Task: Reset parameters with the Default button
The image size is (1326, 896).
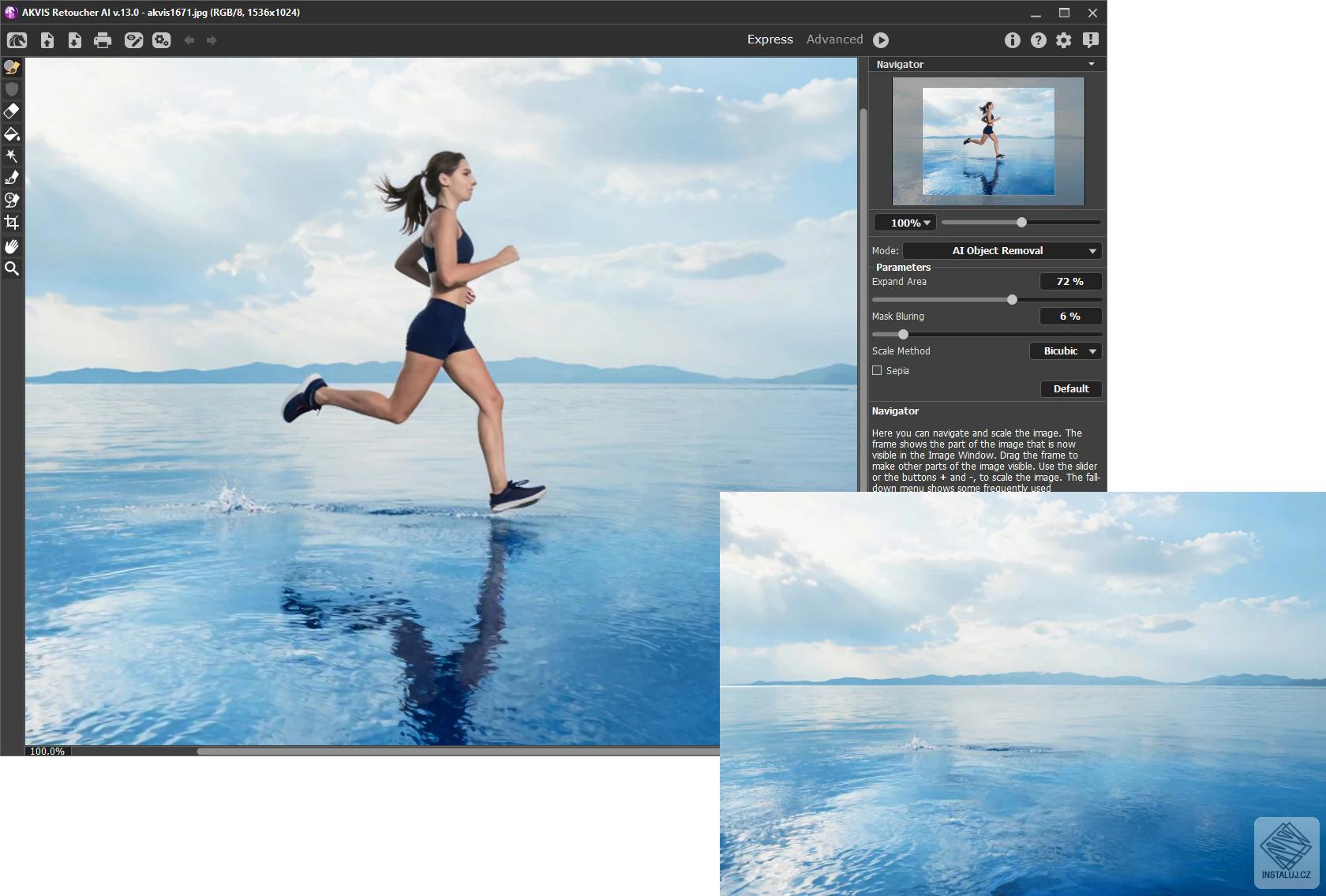Action: point(1071,388)
